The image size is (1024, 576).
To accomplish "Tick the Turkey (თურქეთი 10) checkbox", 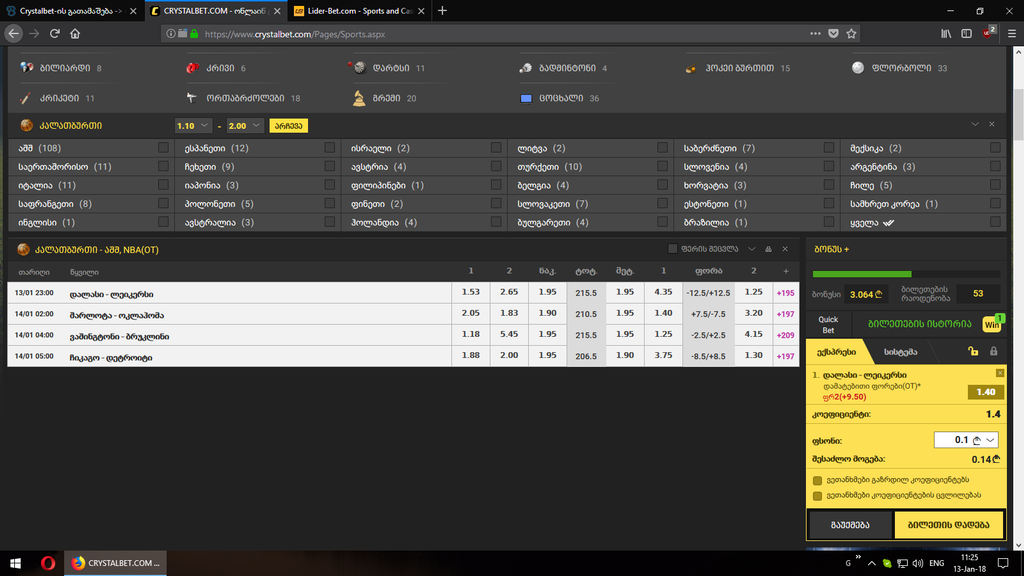I will [663, 167].
